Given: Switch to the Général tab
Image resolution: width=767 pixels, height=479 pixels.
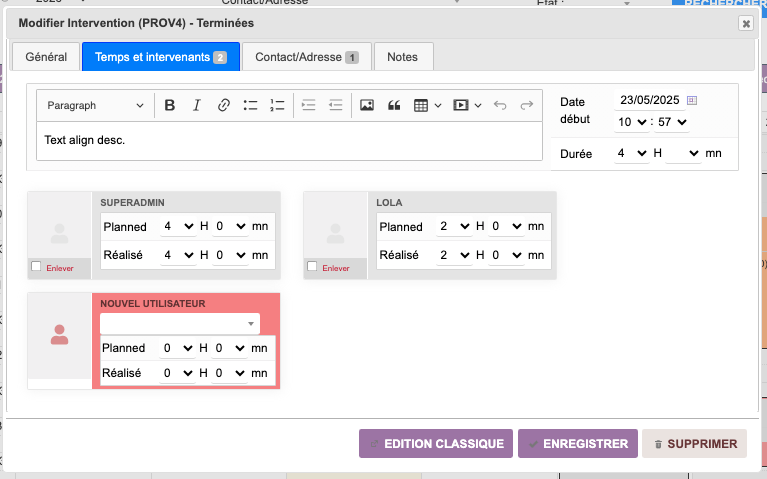Looking at the screenshot, I should [45, 57].
